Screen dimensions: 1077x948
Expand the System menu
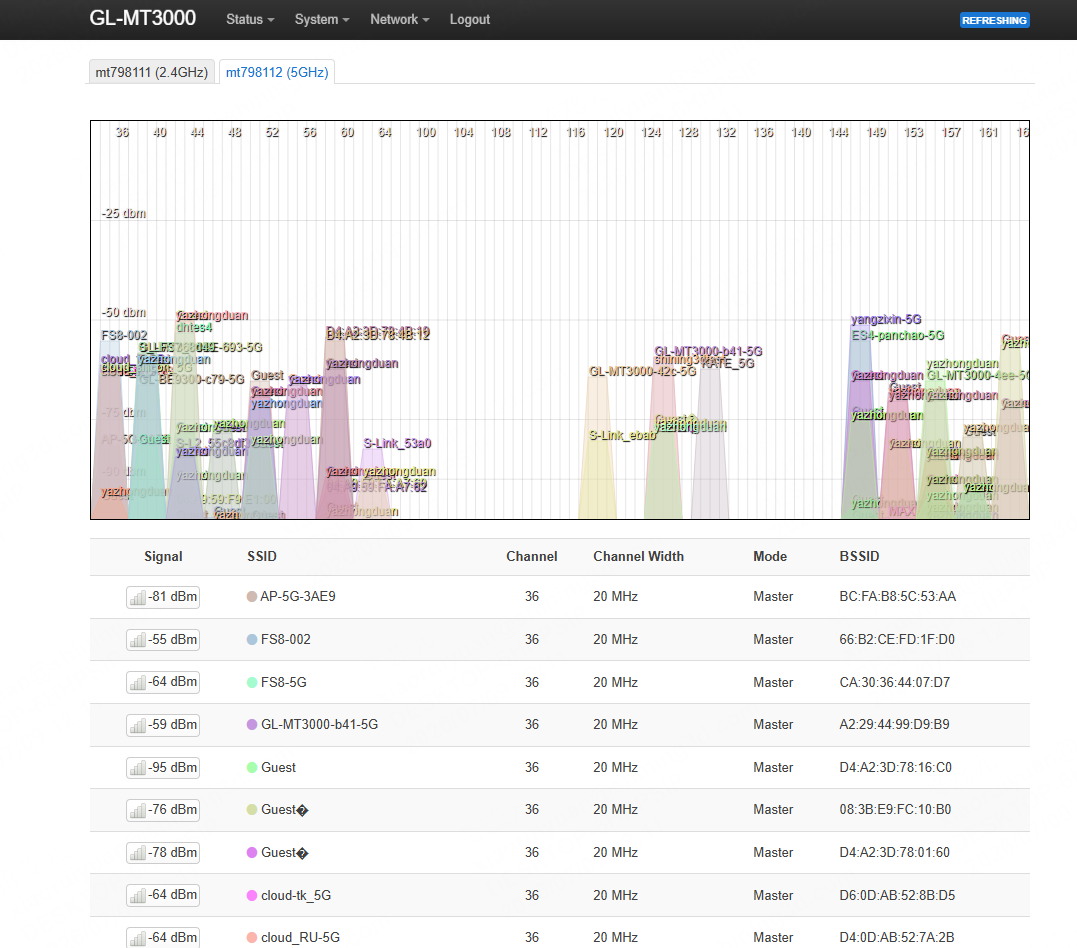(321, 20)
